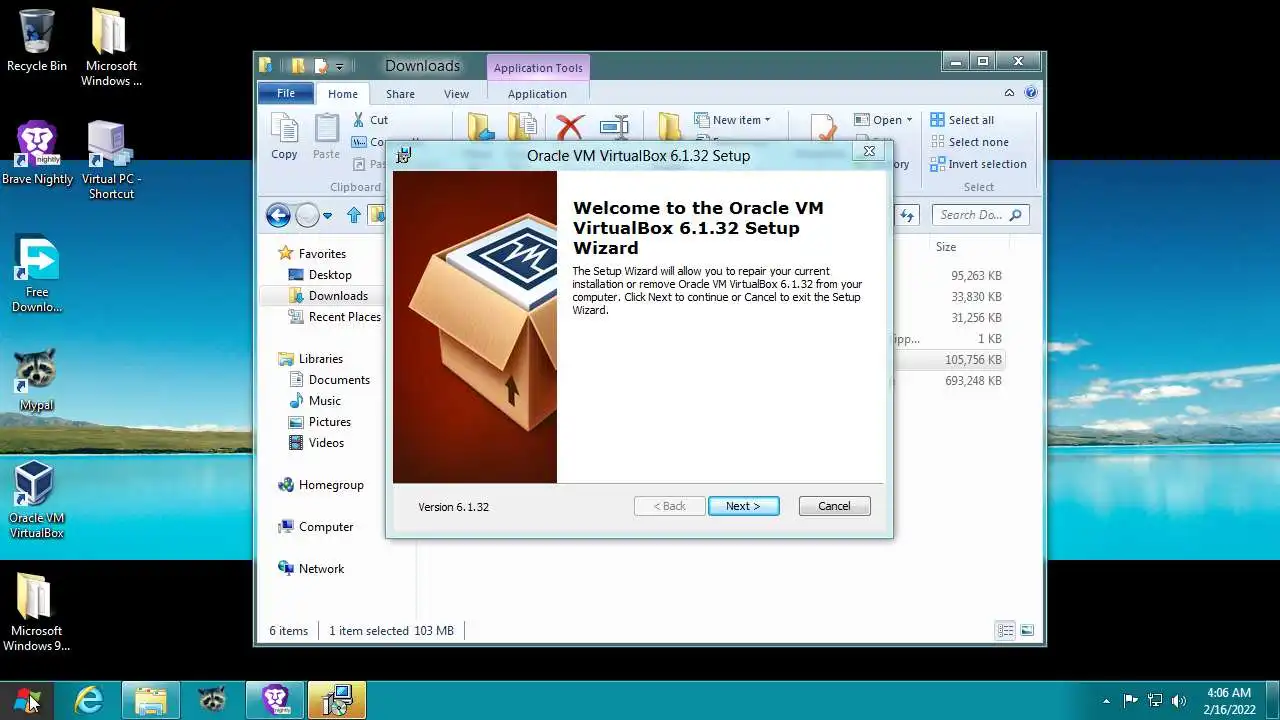Click the volume icon in system tray
This screenshot has height=720, width=1280.
pos(1179,700)
